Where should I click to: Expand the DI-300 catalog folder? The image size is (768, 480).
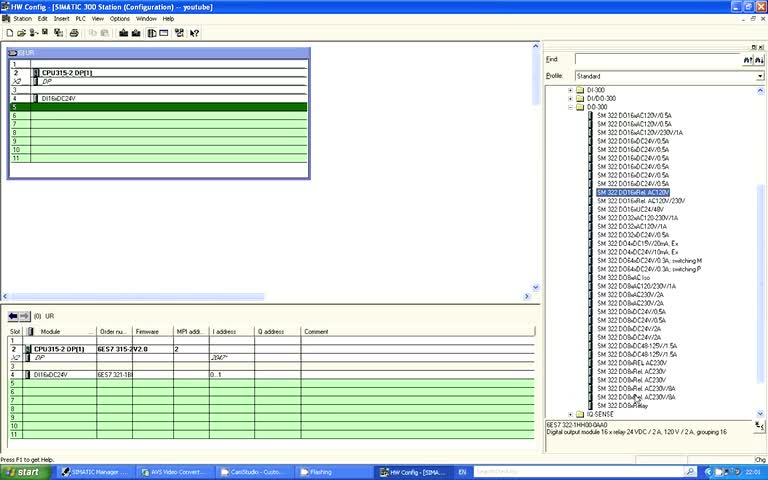[x=570, y=90]
